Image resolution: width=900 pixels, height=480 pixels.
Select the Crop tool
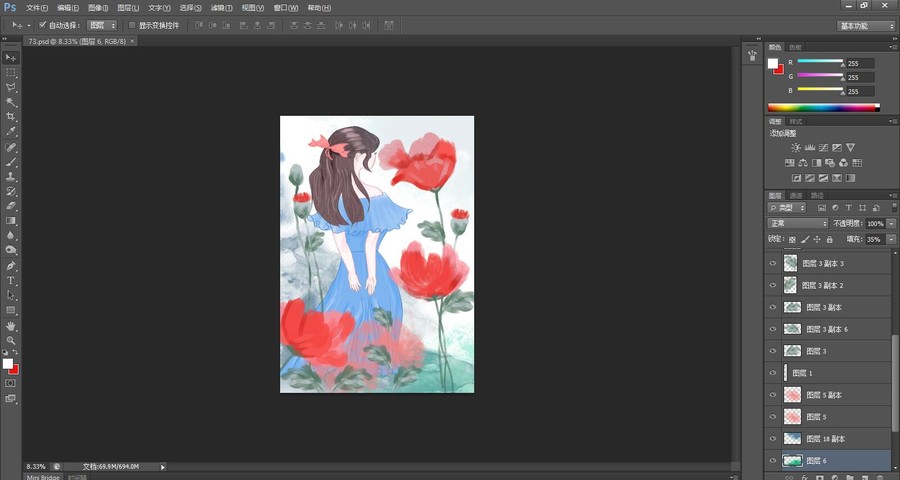click(10, 117)
